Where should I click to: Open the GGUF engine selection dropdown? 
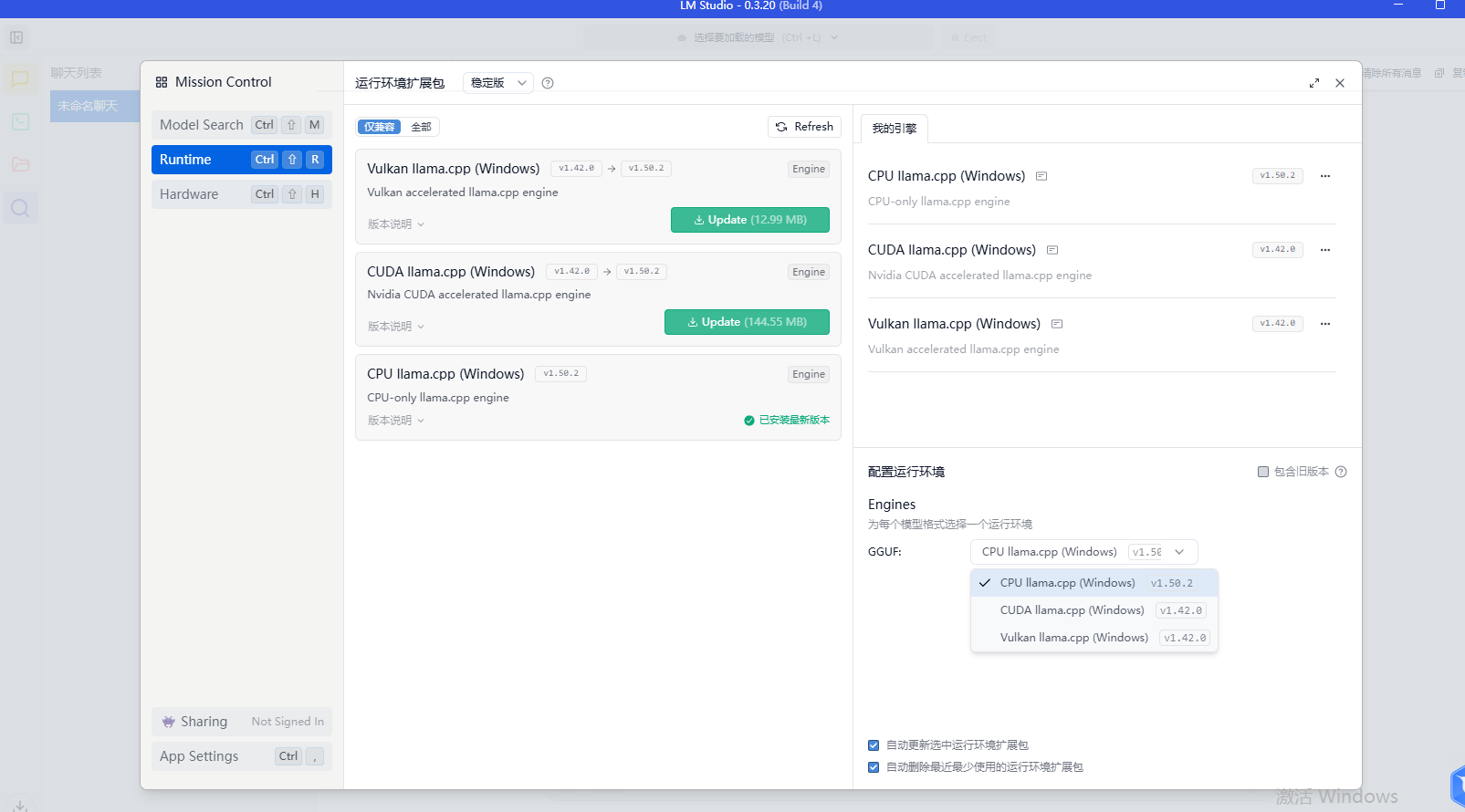1083,552
